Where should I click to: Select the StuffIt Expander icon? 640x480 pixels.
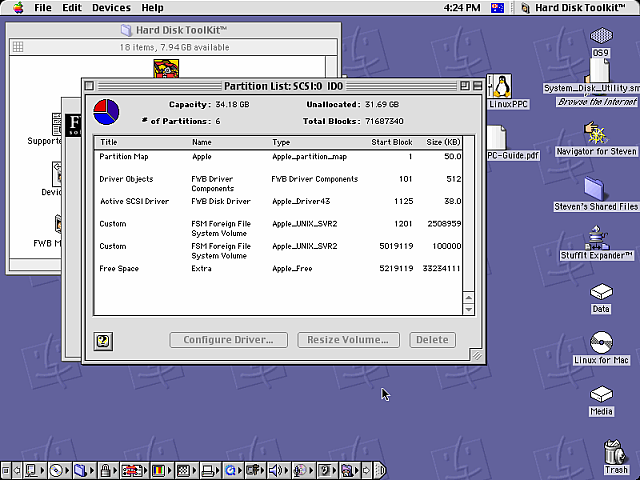[x=597, y=238]
